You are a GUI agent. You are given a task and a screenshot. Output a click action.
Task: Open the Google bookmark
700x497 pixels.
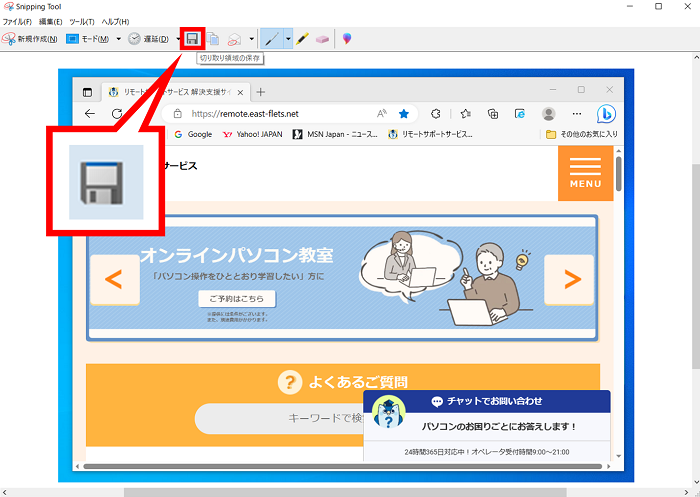pos(193,134)
